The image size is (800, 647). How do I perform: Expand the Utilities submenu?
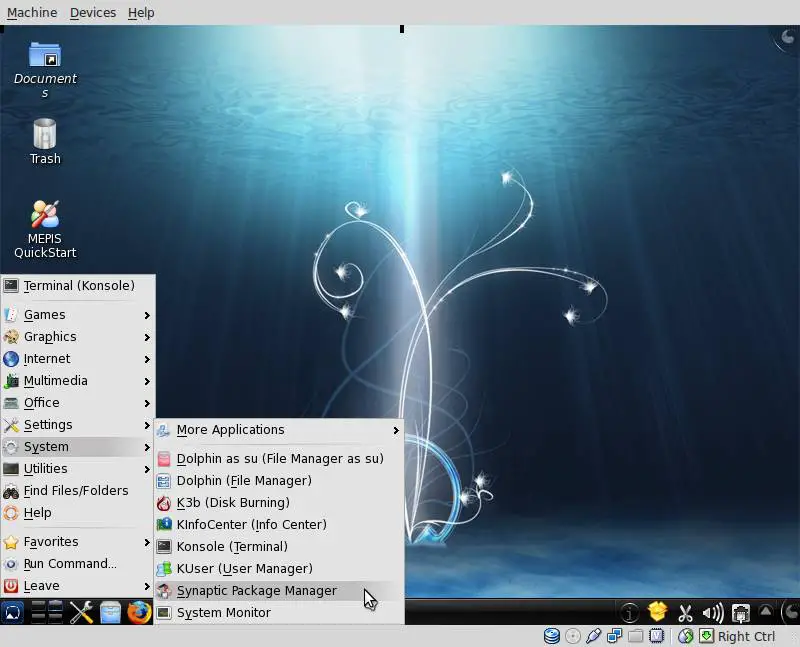coord(78,468)
